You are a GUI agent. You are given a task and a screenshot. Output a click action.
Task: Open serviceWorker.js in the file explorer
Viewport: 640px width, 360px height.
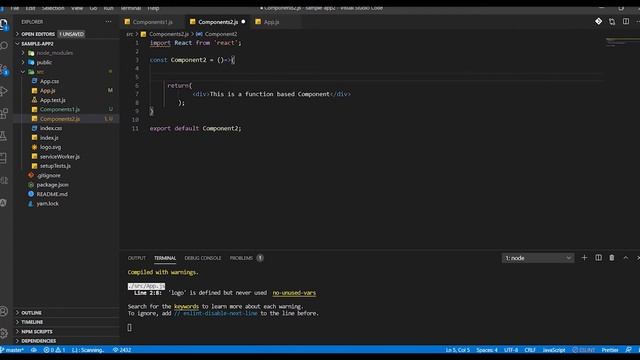pos(60,156)
